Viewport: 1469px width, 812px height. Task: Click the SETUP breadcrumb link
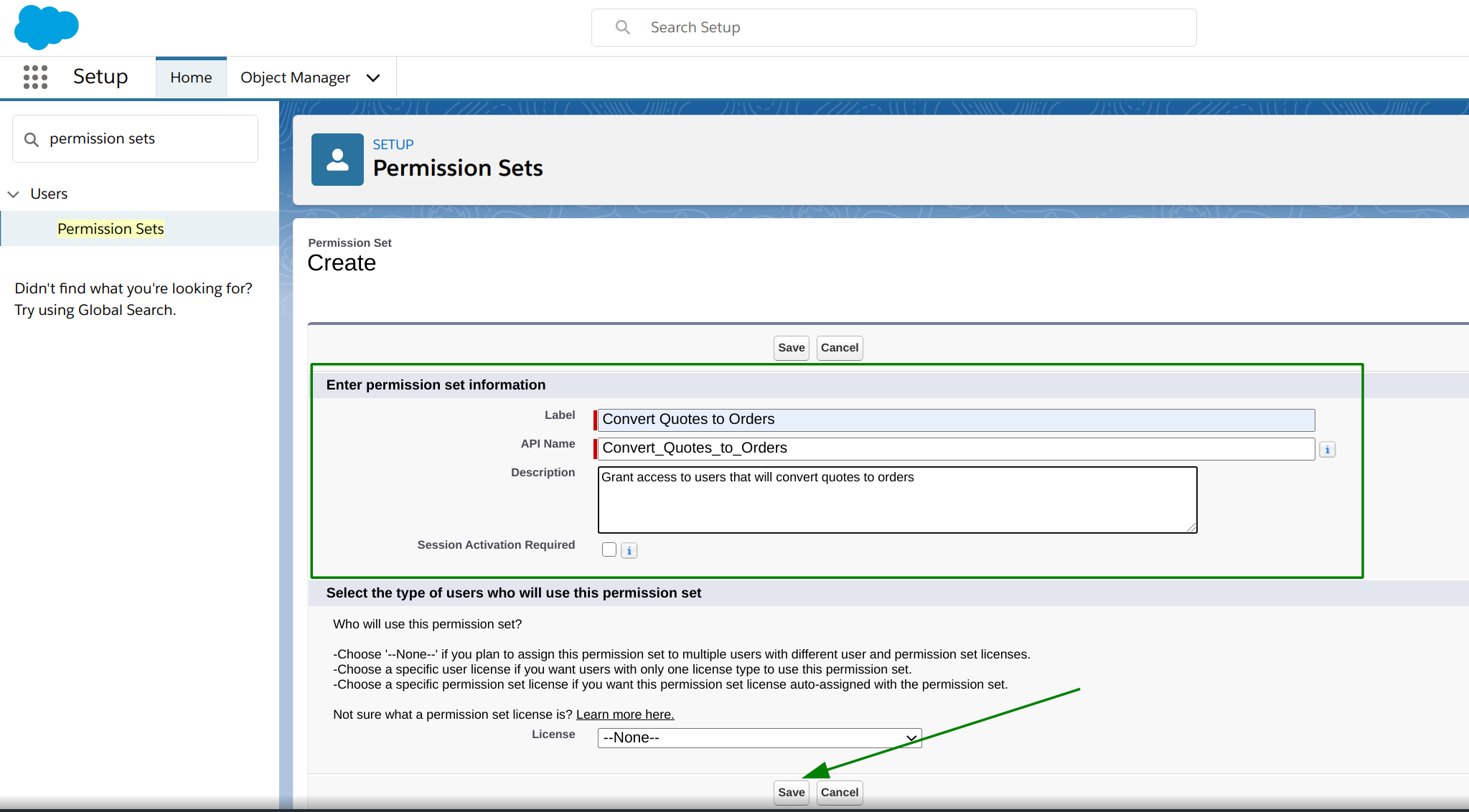coord(393,144)
